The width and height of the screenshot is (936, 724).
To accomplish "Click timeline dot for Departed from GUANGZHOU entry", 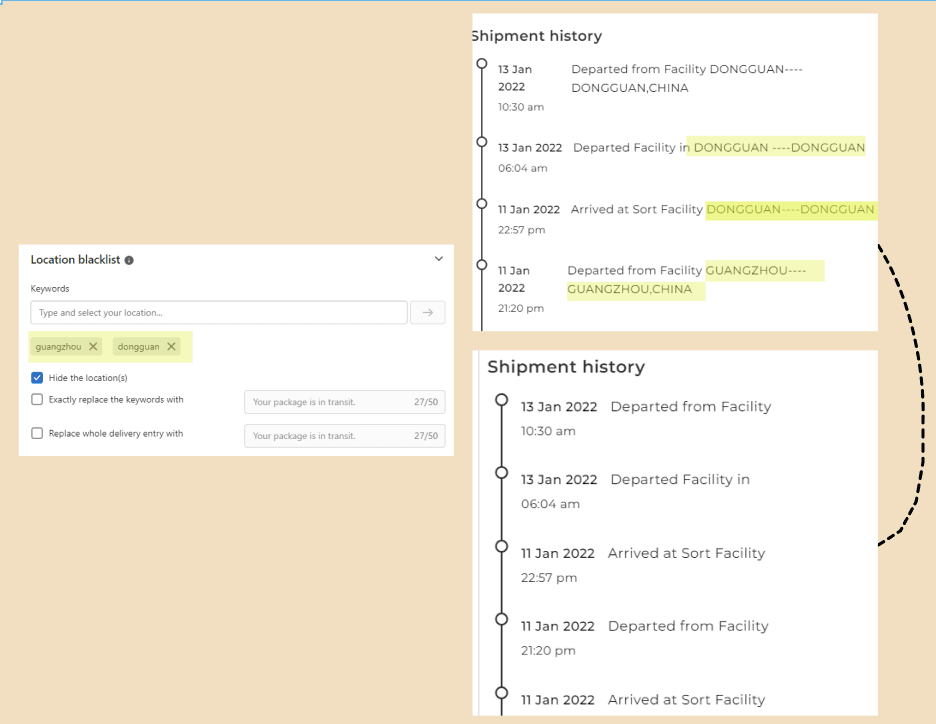I will [x=482, y=264].
